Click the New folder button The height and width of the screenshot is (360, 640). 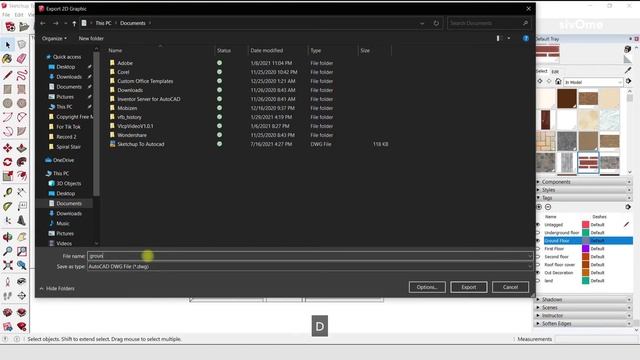pos(91,38)
